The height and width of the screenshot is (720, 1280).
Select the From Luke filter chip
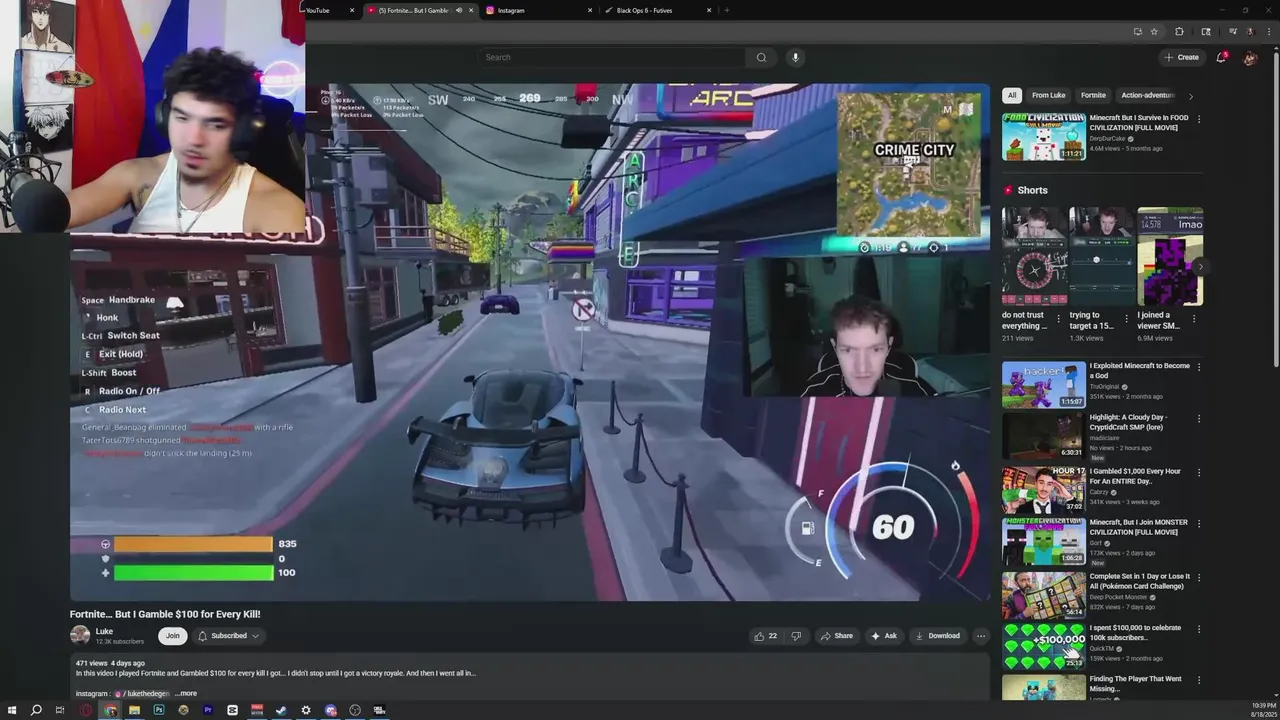coord(1048,96)
